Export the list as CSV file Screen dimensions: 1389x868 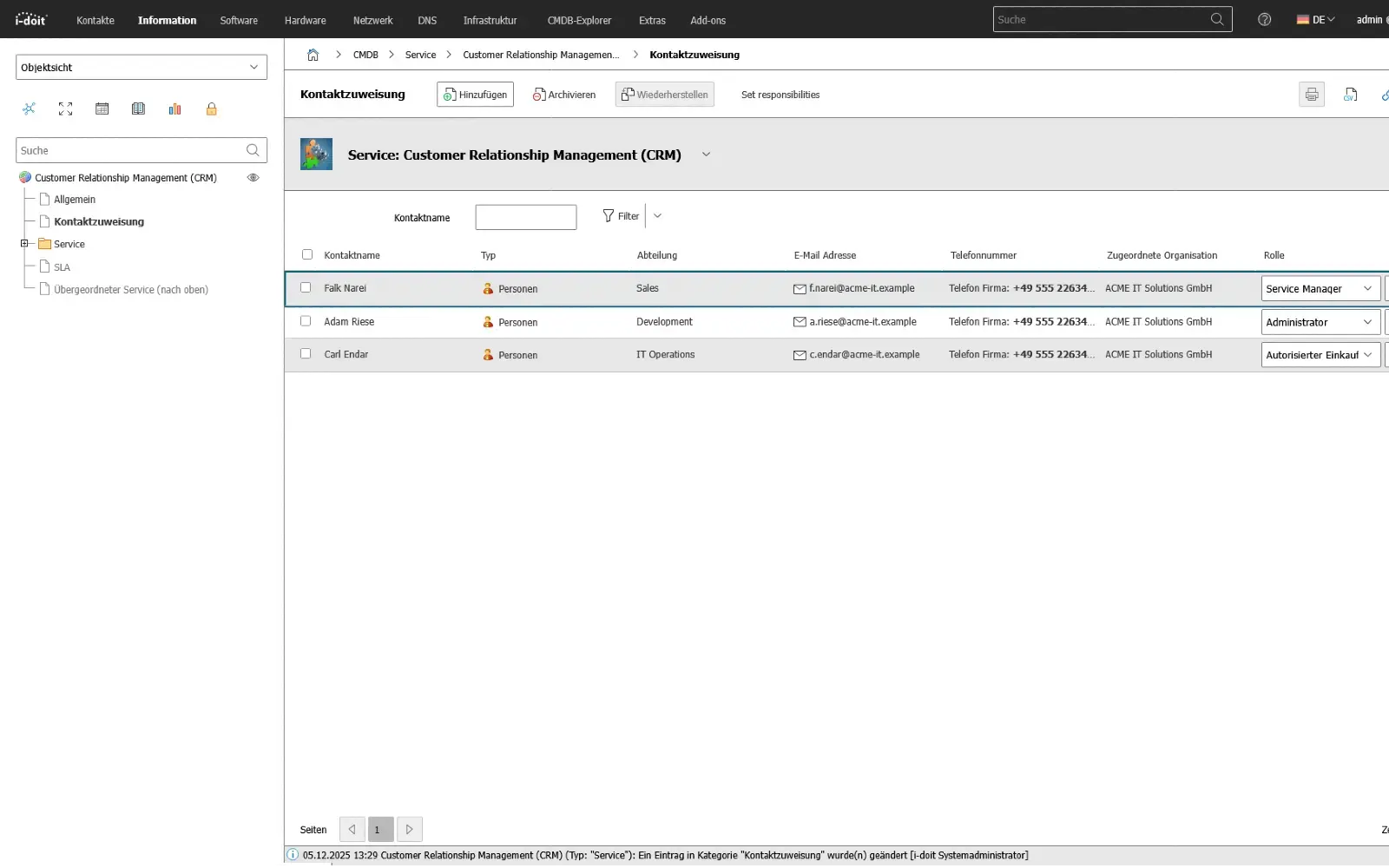click(1350, 95)
